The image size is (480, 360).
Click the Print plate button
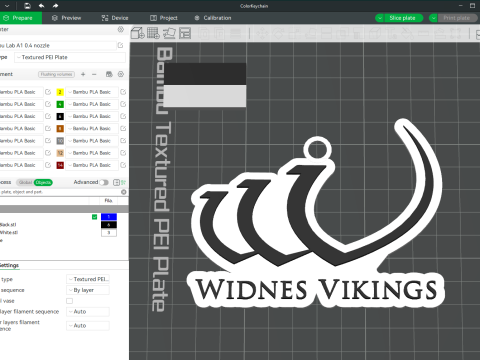pos(457,18)
